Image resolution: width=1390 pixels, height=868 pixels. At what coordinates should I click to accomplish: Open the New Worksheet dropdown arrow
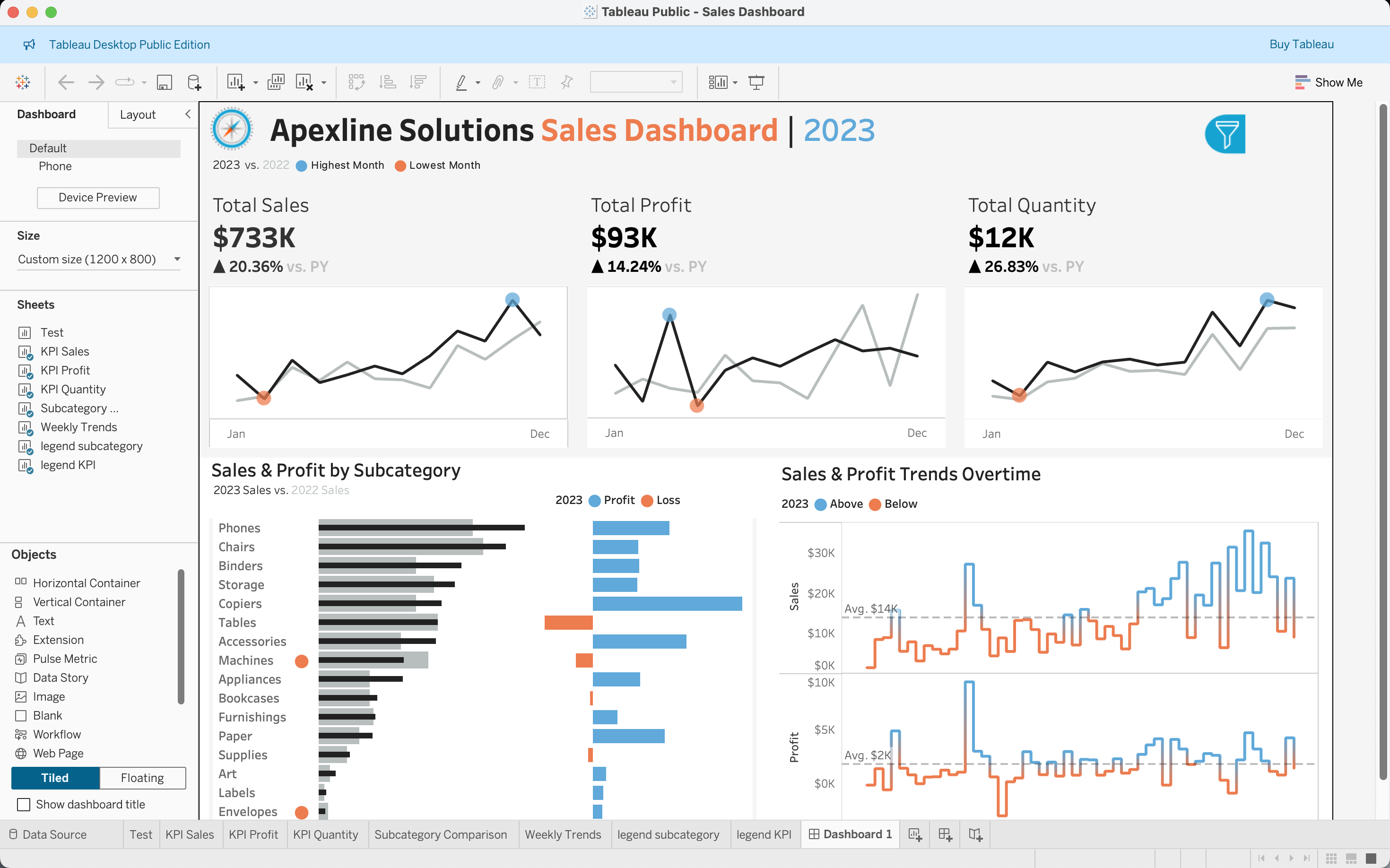point(255,83)
